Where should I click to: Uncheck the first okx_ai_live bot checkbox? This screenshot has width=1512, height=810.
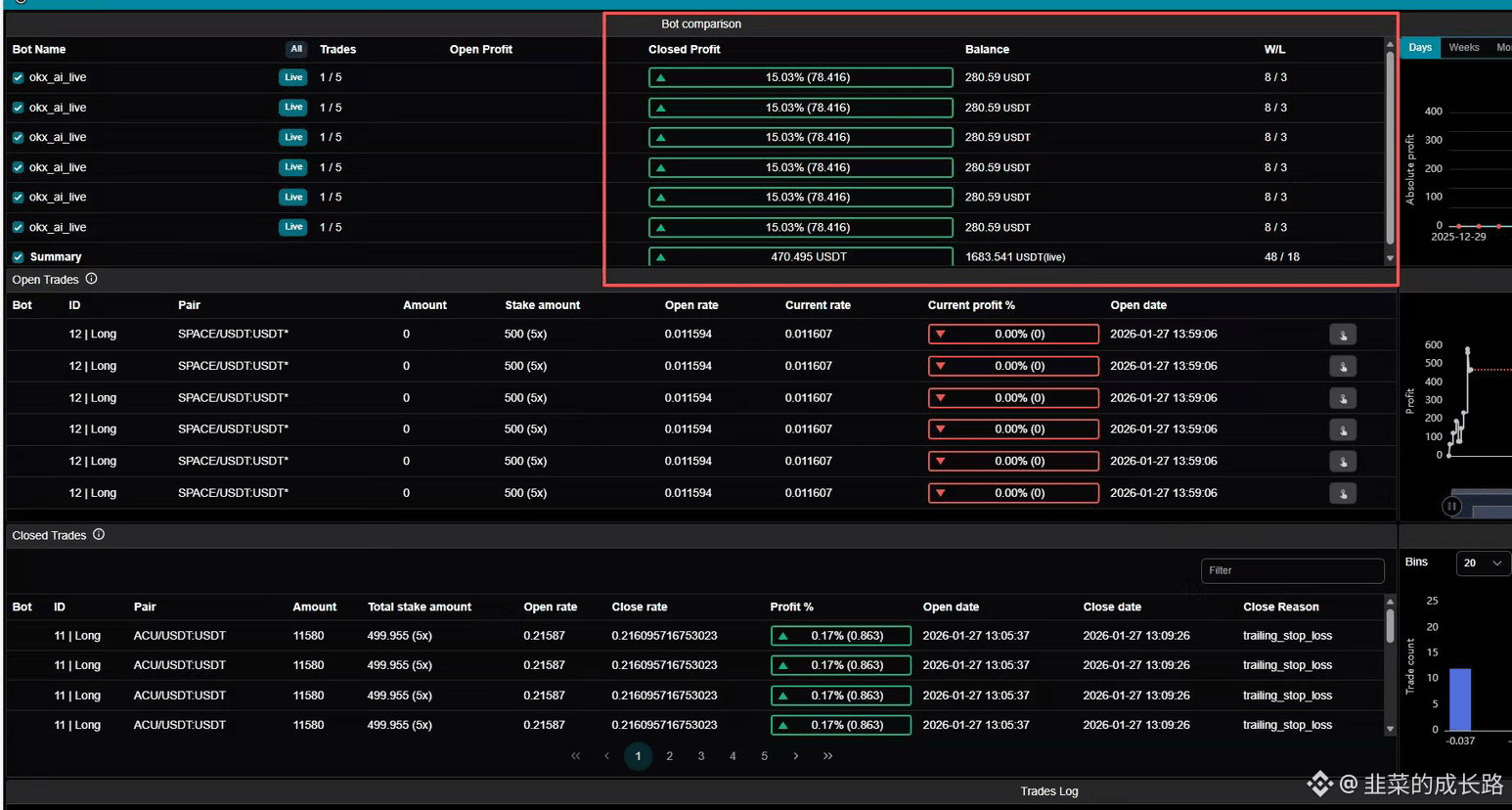18,77
